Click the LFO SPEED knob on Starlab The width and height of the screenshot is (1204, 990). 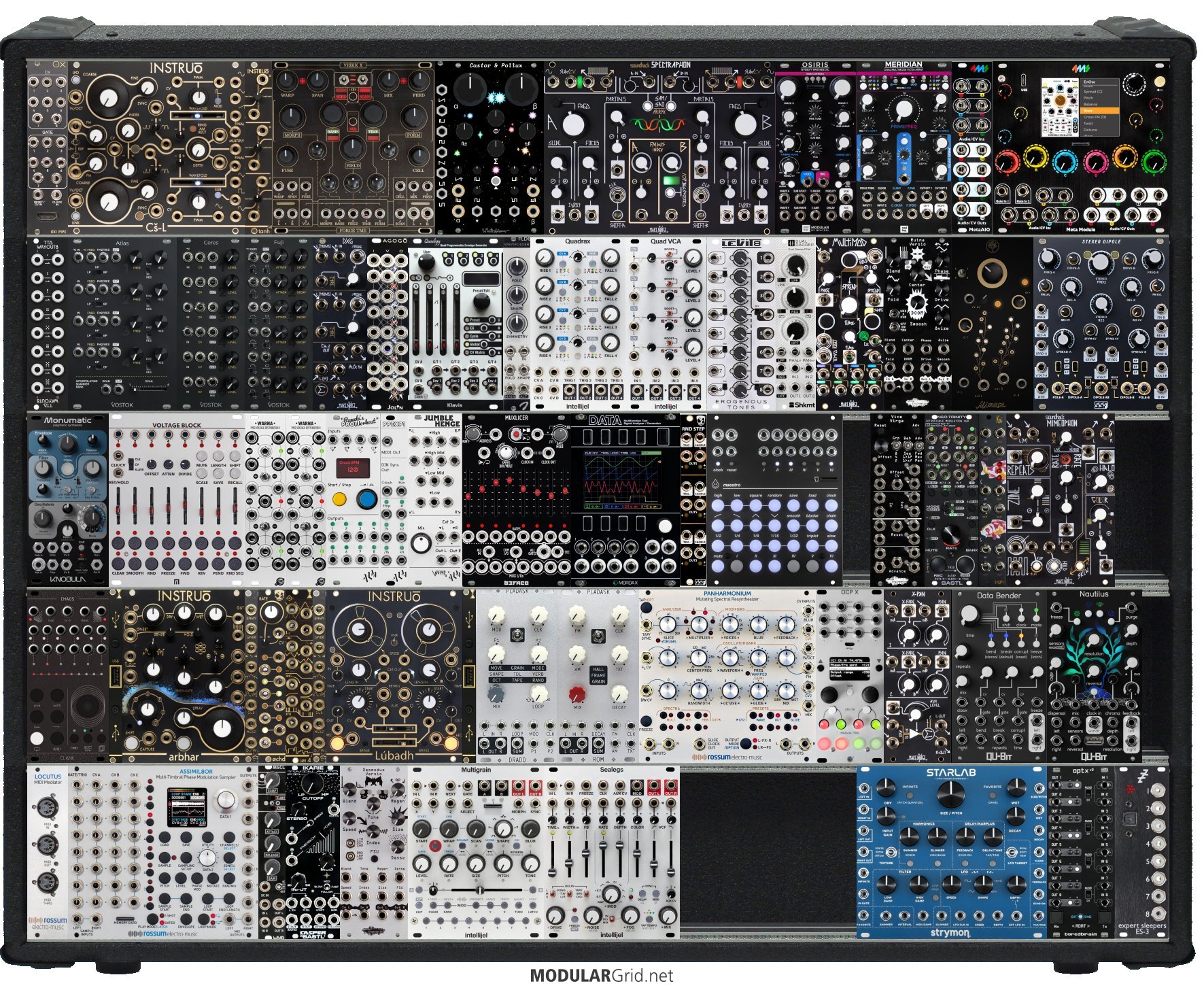click(x=950, y=884)
